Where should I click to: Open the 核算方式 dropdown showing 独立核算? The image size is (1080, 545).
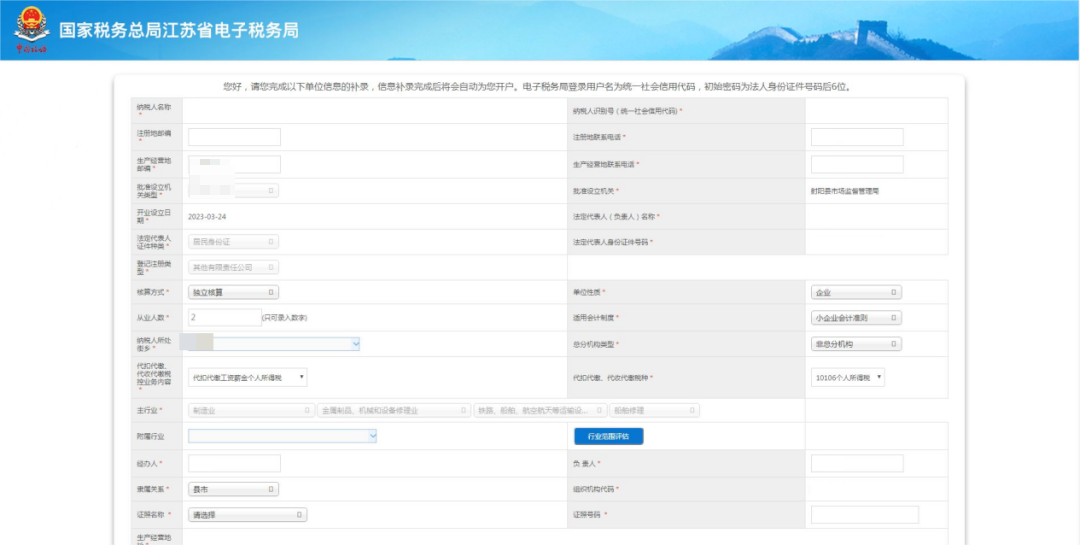tap(233, 292)
